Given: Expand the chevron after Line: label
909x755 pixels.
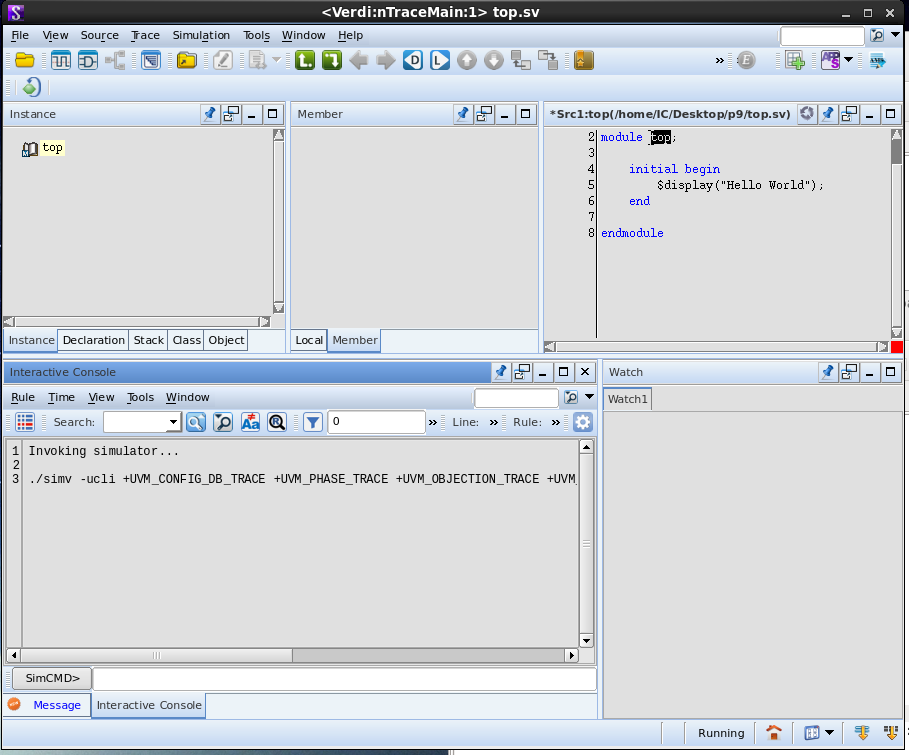Looking at the screenshot, I should click(x=494, y=422).
